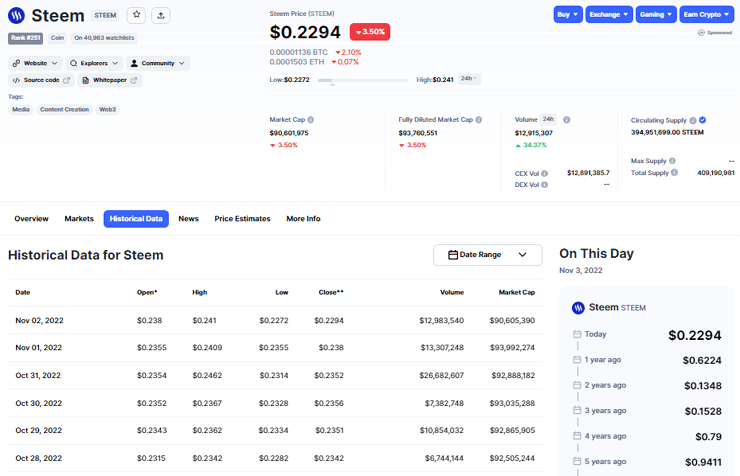
Task: Open Circulating Supply info icon
Action: click(693, 120)
